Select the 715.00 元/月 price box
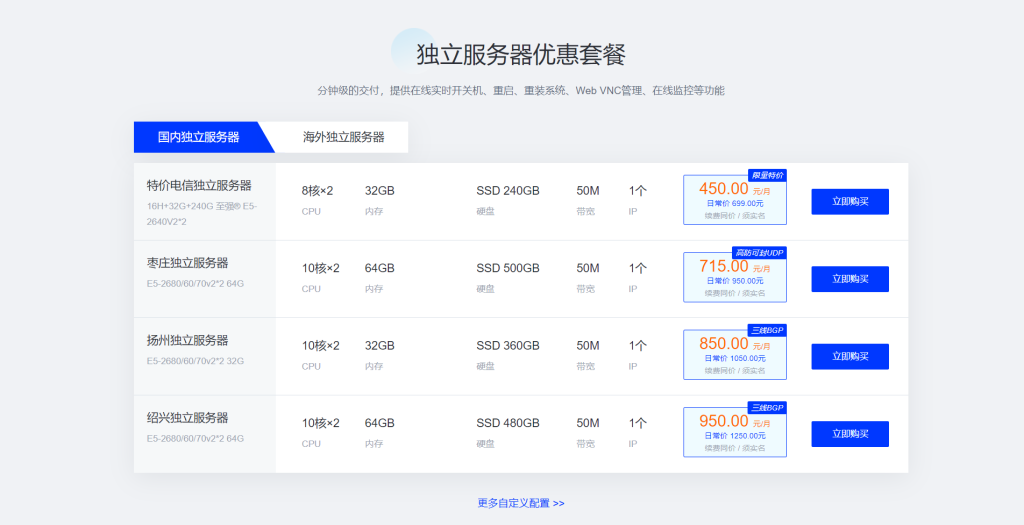The image size is (1024, 525). pyautogui.click(x=734, y=278)
